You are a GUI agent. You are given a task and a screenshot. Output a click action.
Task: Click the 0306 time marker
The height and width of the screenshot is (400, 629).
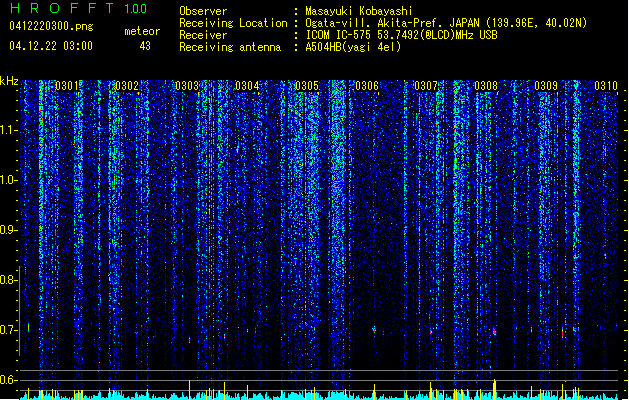pyautogui.click(x=367, y=86)
